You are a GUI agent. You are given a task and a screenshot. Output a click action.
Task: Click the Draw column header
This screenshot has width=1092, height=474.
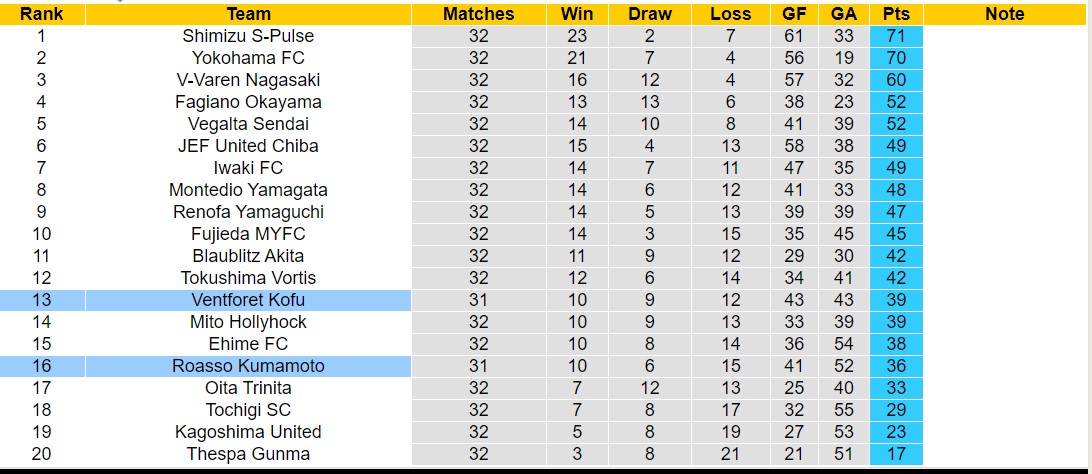point(650,14)
